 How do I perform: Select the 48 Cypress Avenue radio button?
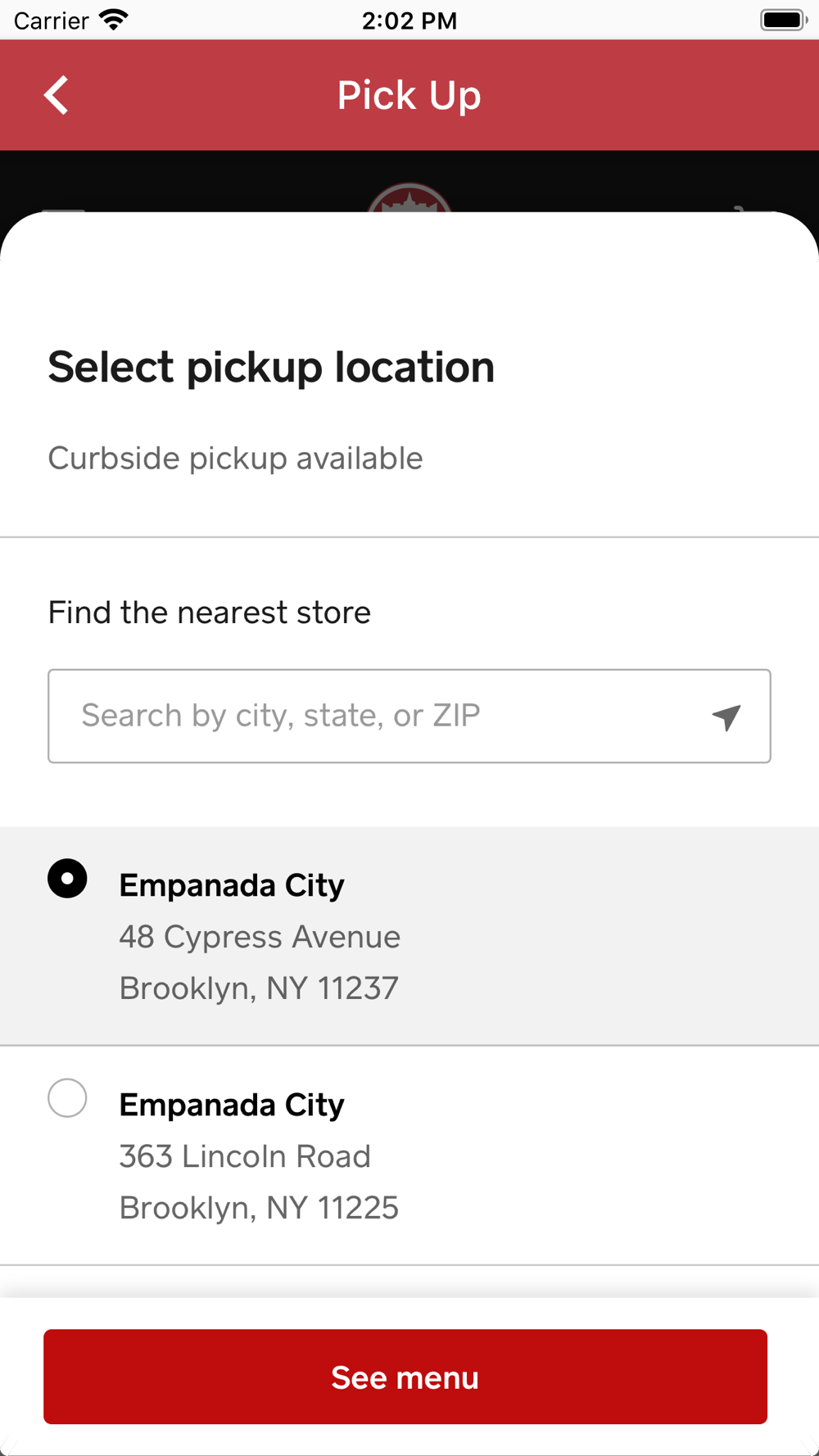tap(67, 879)
